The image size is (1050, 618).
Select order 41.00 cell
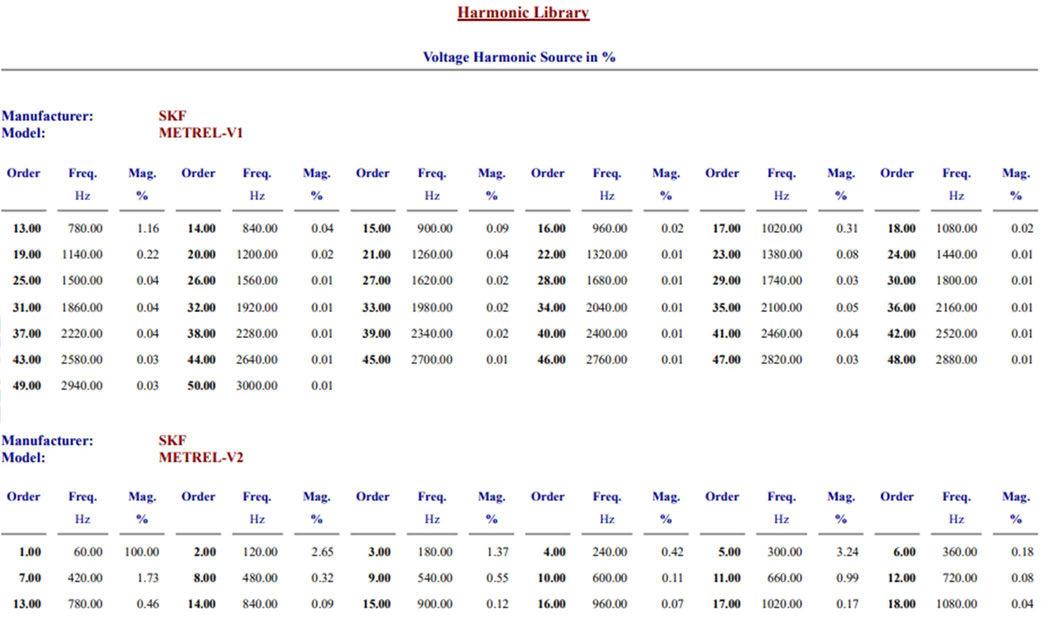coord(727,333)
